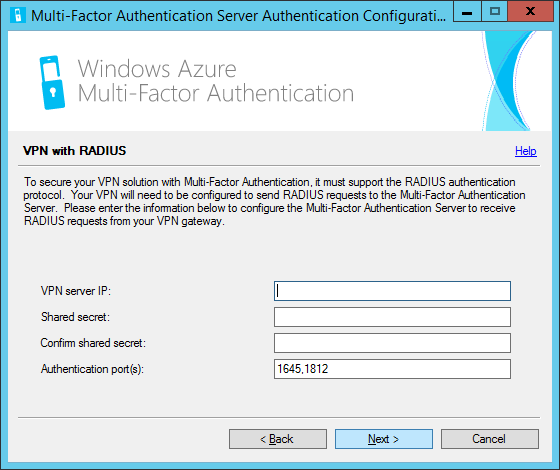
Task: Close the wizard with the red X
Action: click(531, 12)
